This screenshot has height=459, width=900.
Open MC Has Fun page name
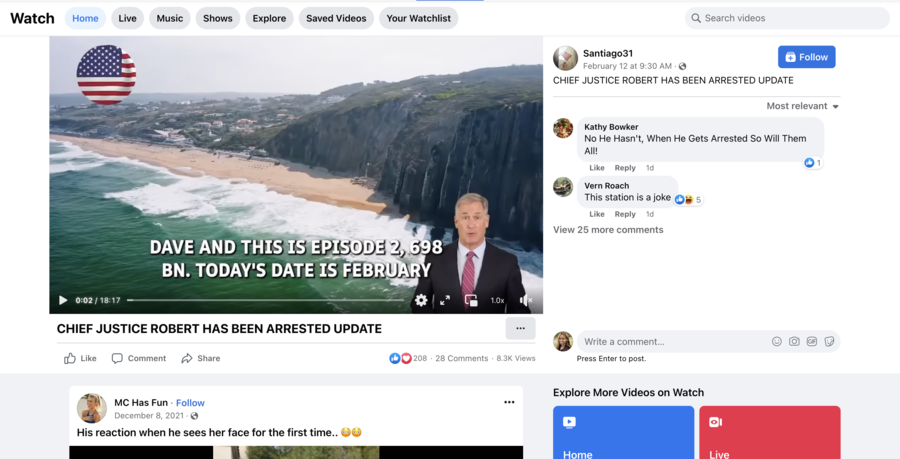[141, 403]
